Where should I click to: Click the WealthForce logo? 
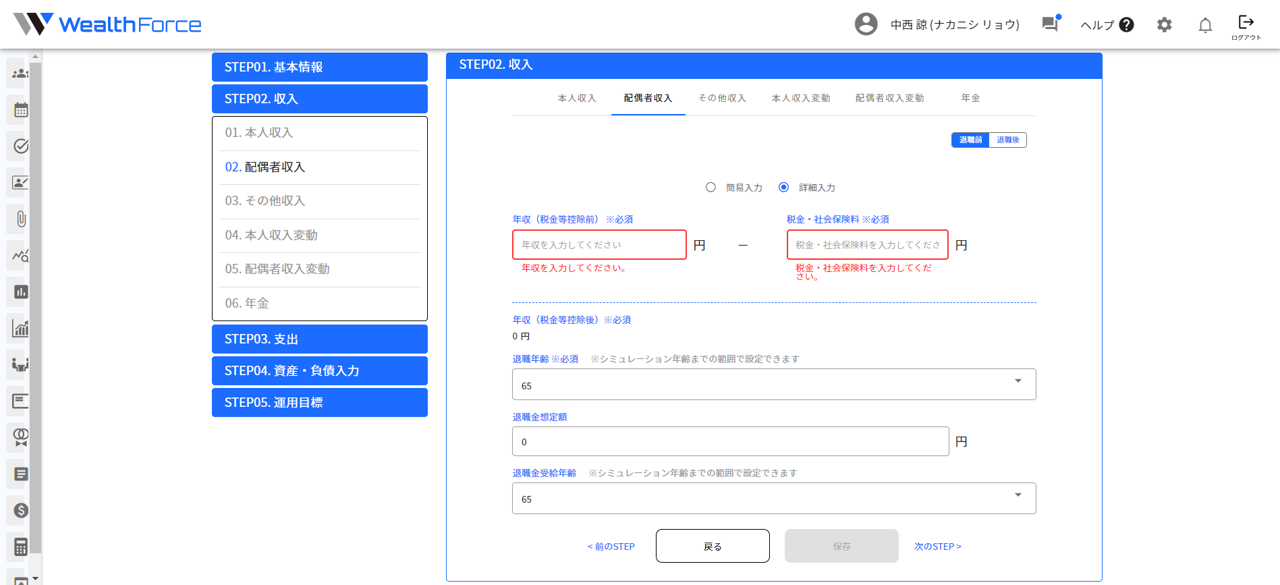point(107,24)
